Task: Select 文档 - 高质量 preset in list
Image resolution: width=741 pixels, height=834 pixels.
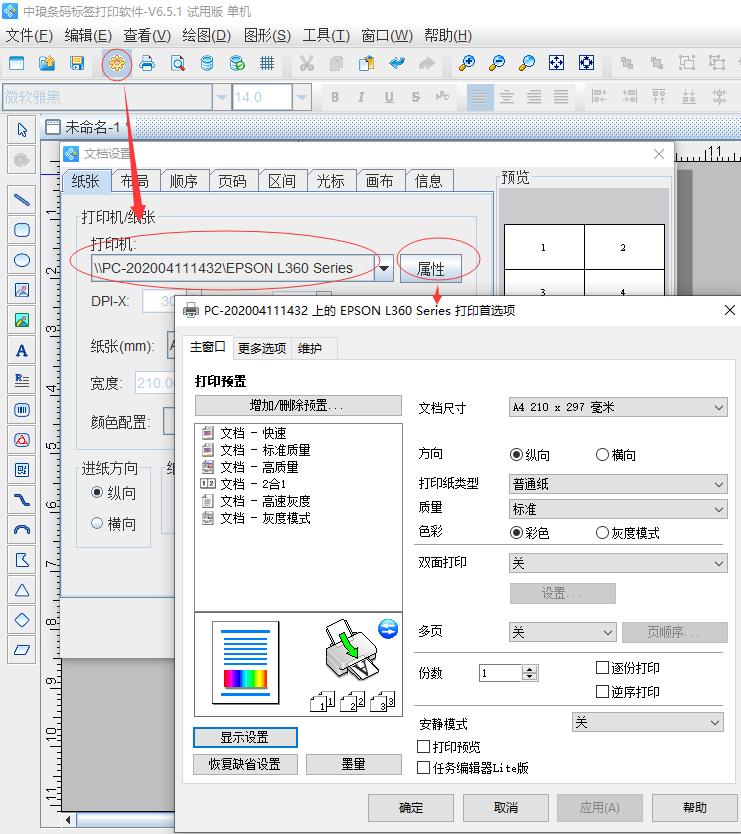Action: click(x=258, y=467)
